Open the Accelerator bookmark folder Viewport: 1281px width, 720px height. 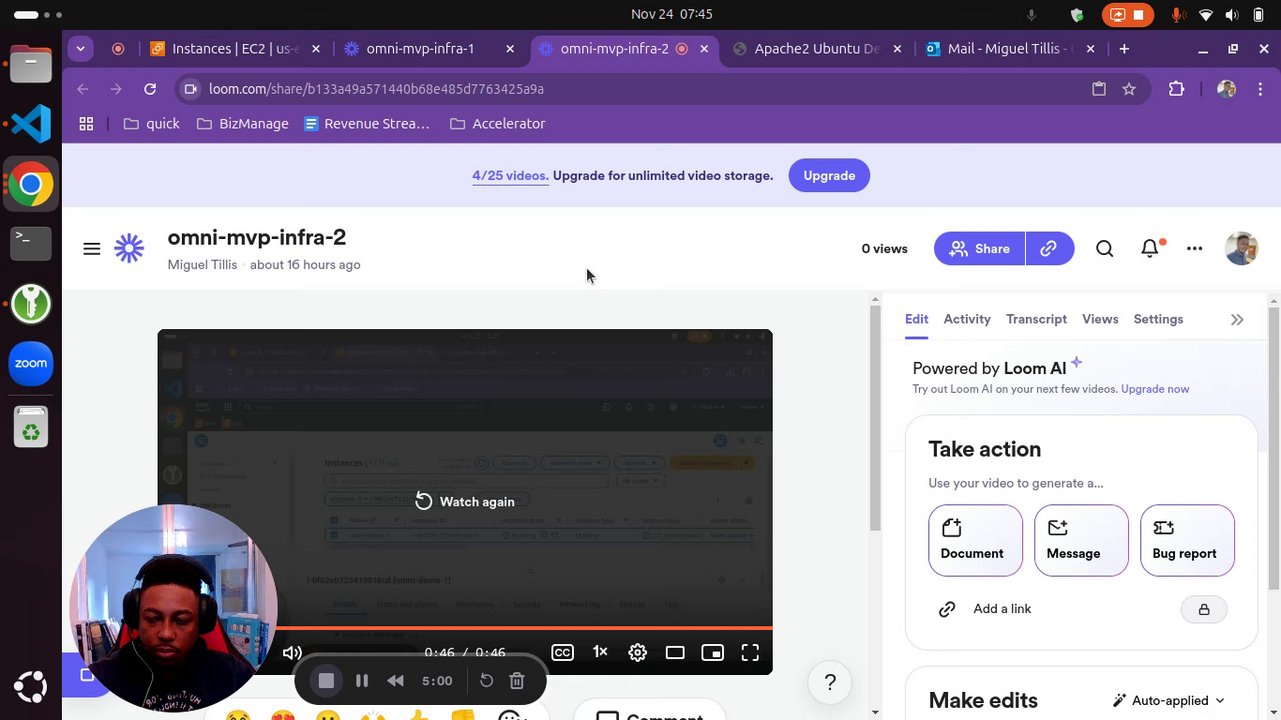point(498,124)
